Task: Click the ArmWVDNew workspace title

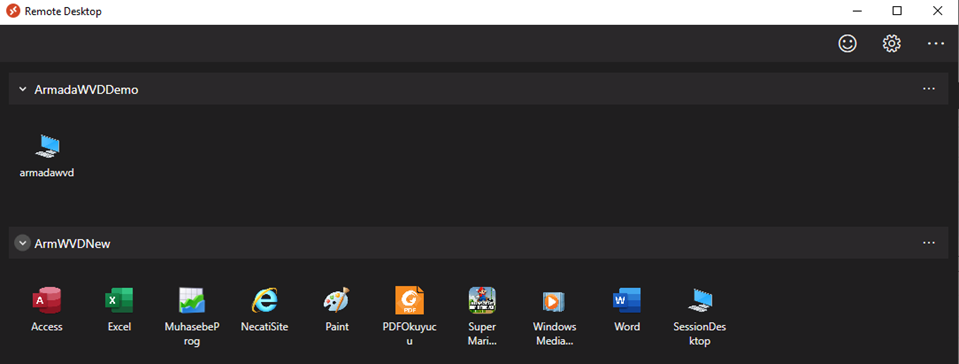Action: point(72,243)
